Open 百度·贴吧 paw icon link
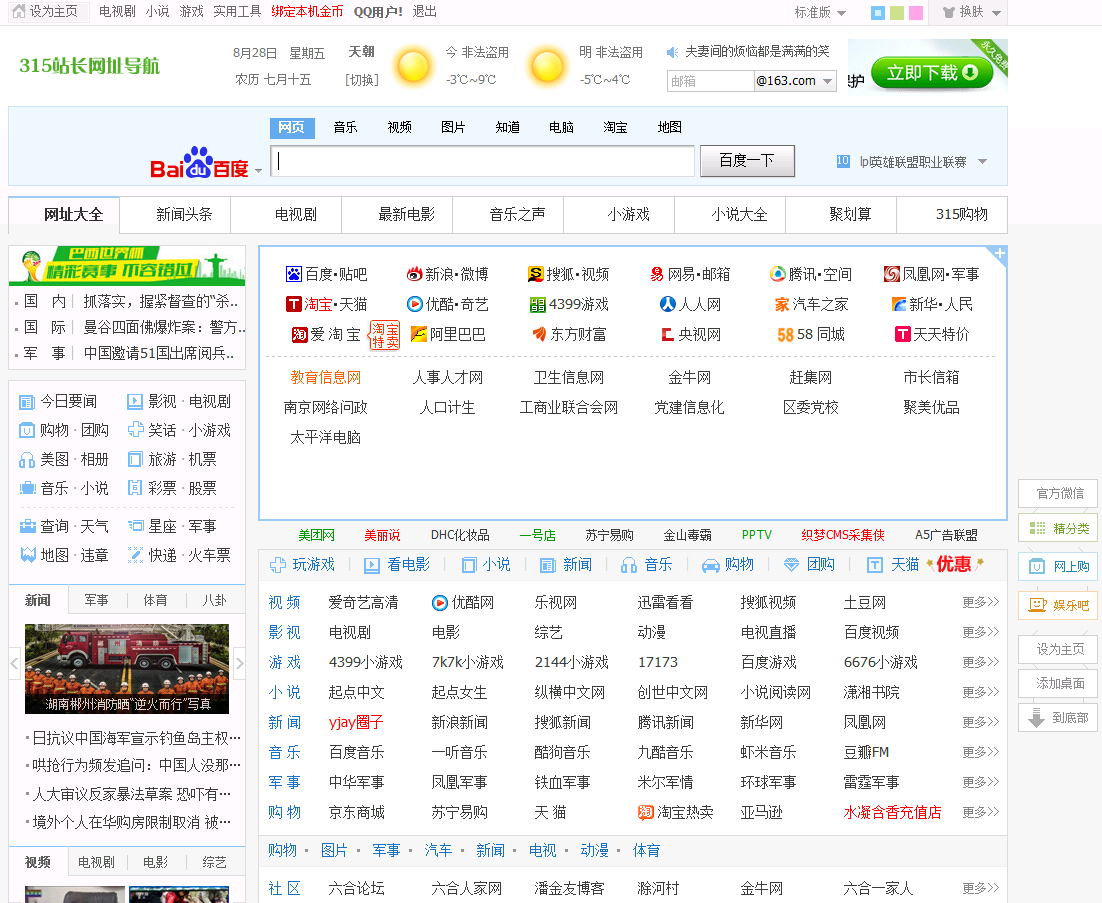Image resolution: width=1102 pixels, height=903 pixels. tap(294, 274)
